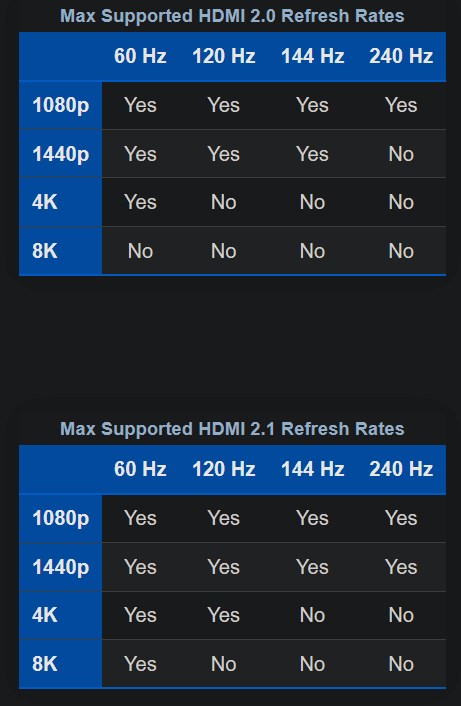Click 1080p row label in HDMI 2.0 table
Screen dimensions: 461x706
click(61, 105)
